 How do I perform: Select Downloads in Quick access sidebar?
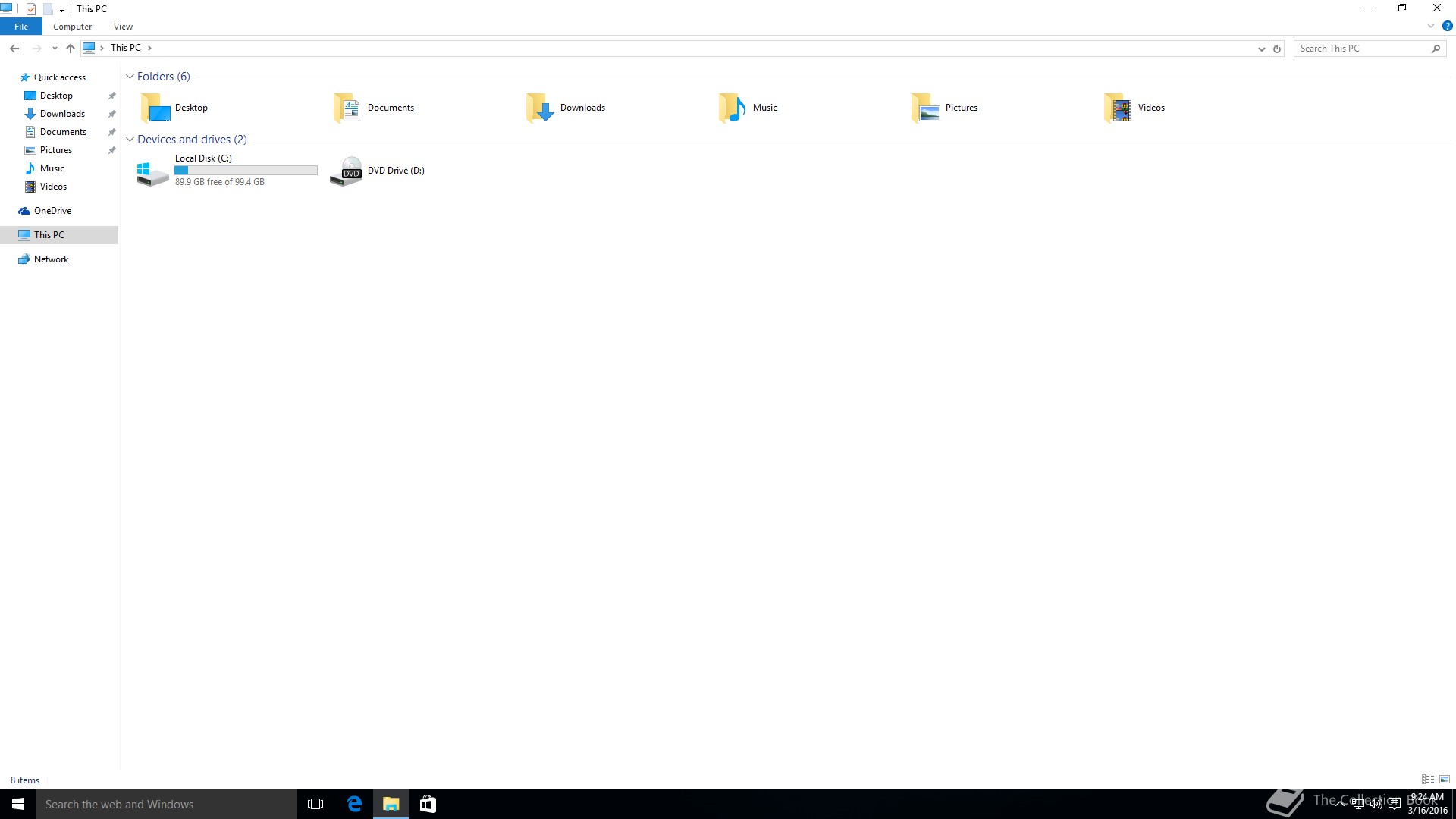[62, 114]
